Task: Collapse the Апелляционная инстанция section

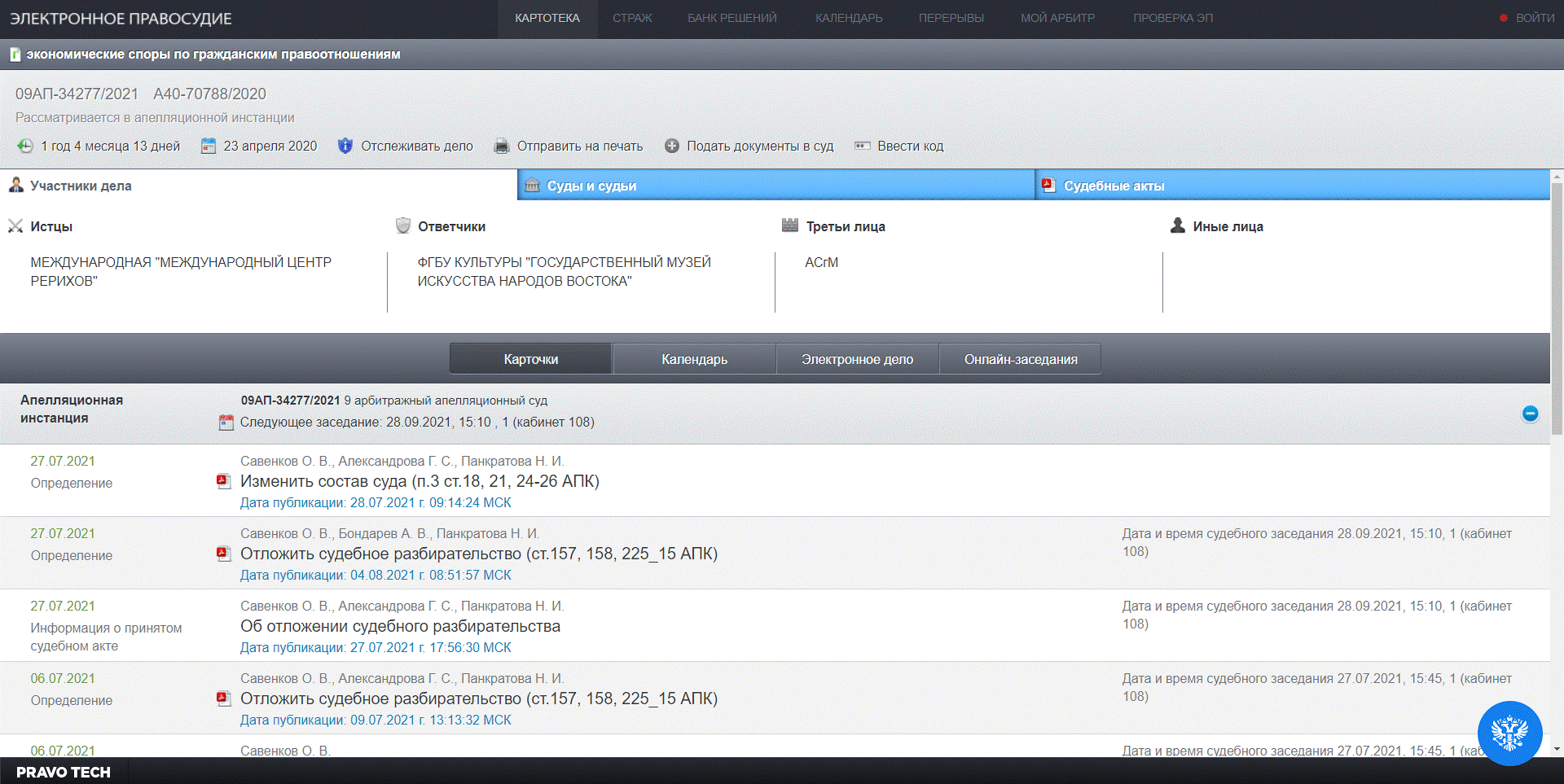Action: pyautogui.click(x=1530, y=414)
